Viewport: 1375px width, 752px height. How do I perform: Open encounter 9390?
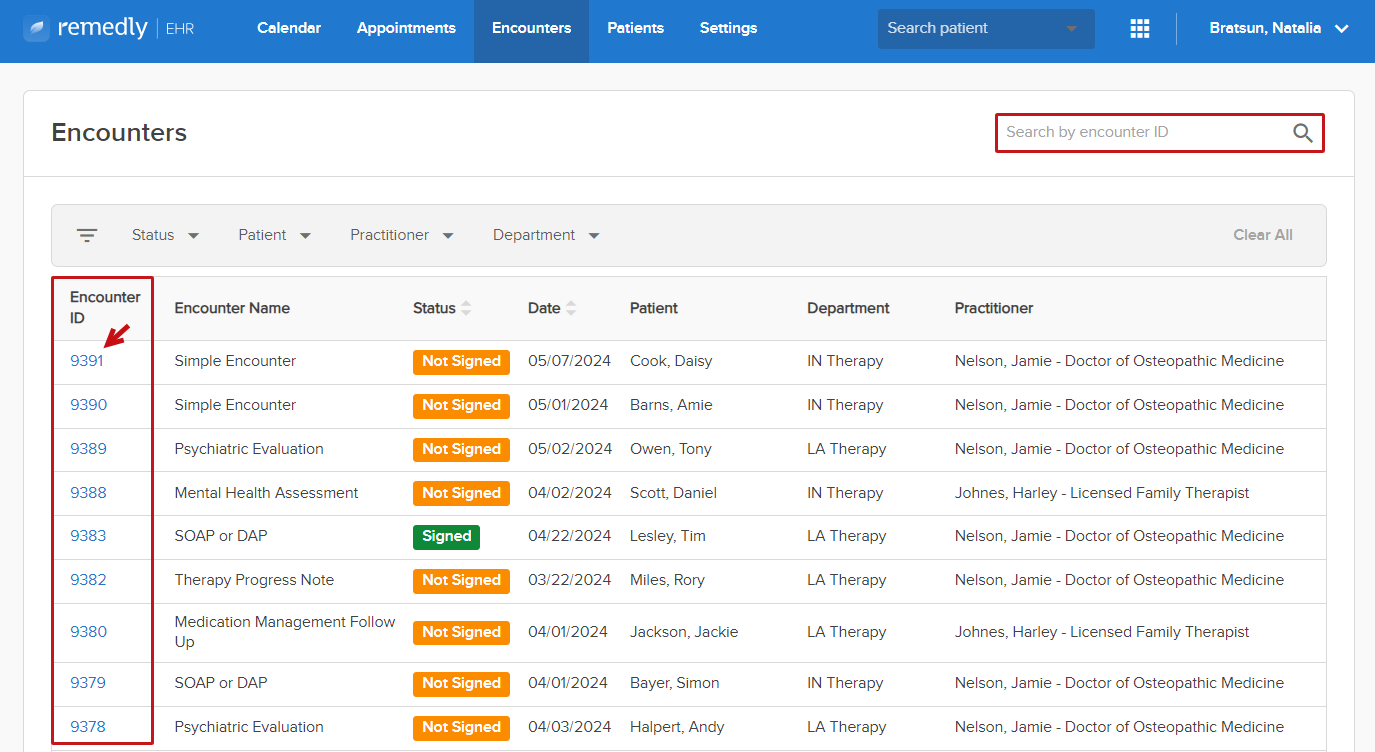point(88,405)
